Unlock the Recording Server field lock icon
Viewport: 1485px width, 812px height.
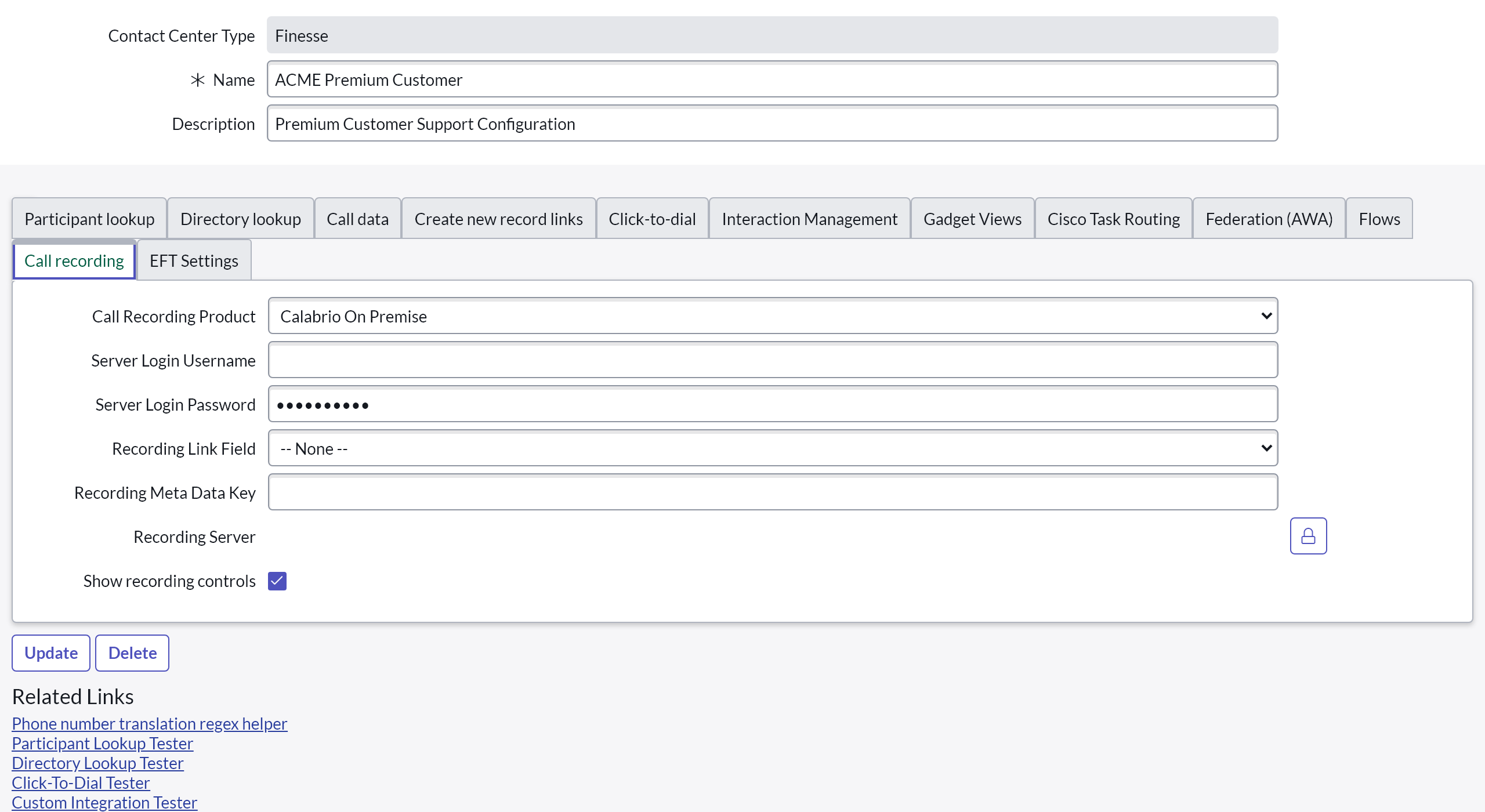click(x=1307, y=536)
